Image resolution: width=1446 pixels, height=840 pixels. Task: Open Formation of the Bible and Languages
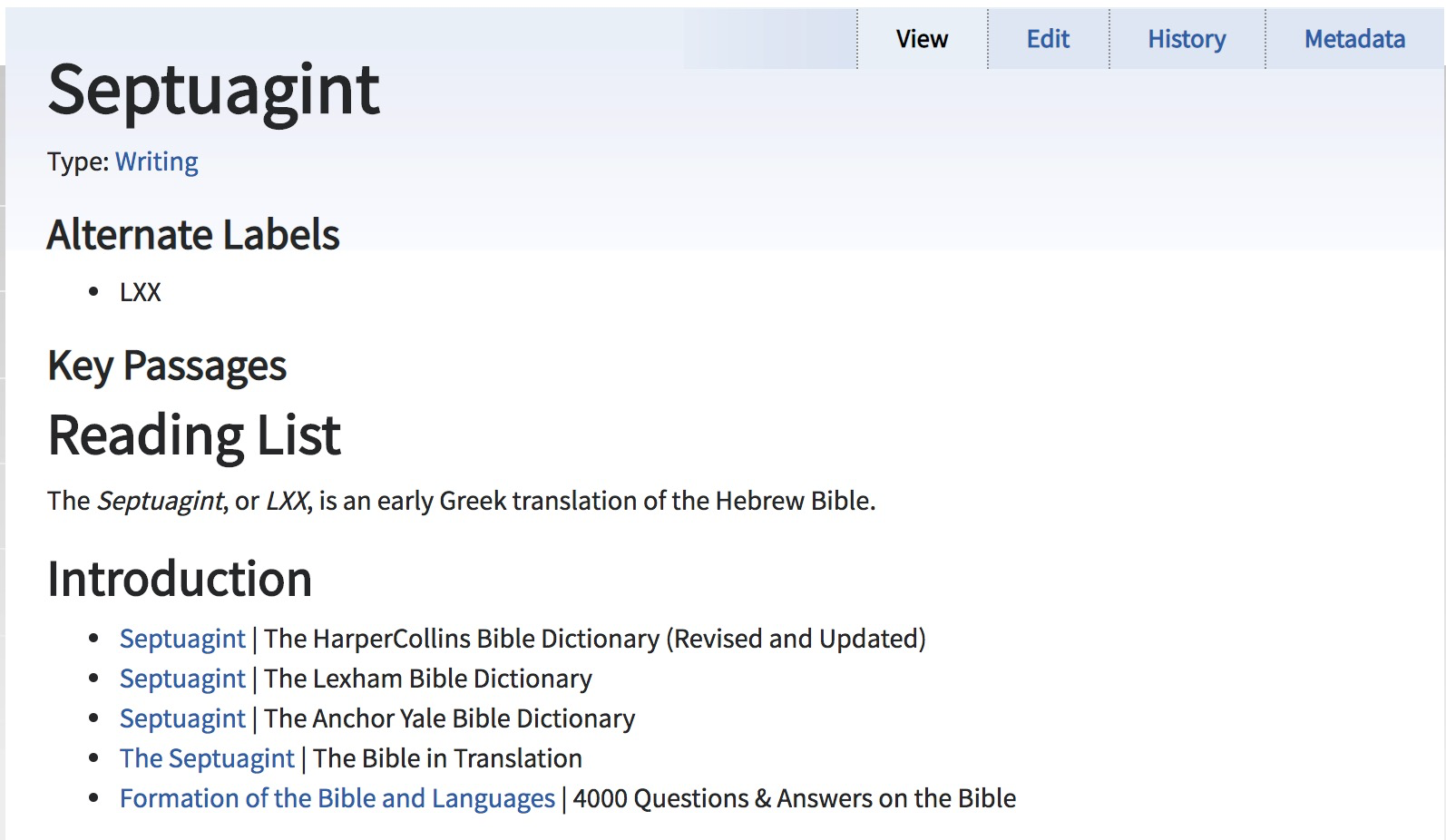337,798
